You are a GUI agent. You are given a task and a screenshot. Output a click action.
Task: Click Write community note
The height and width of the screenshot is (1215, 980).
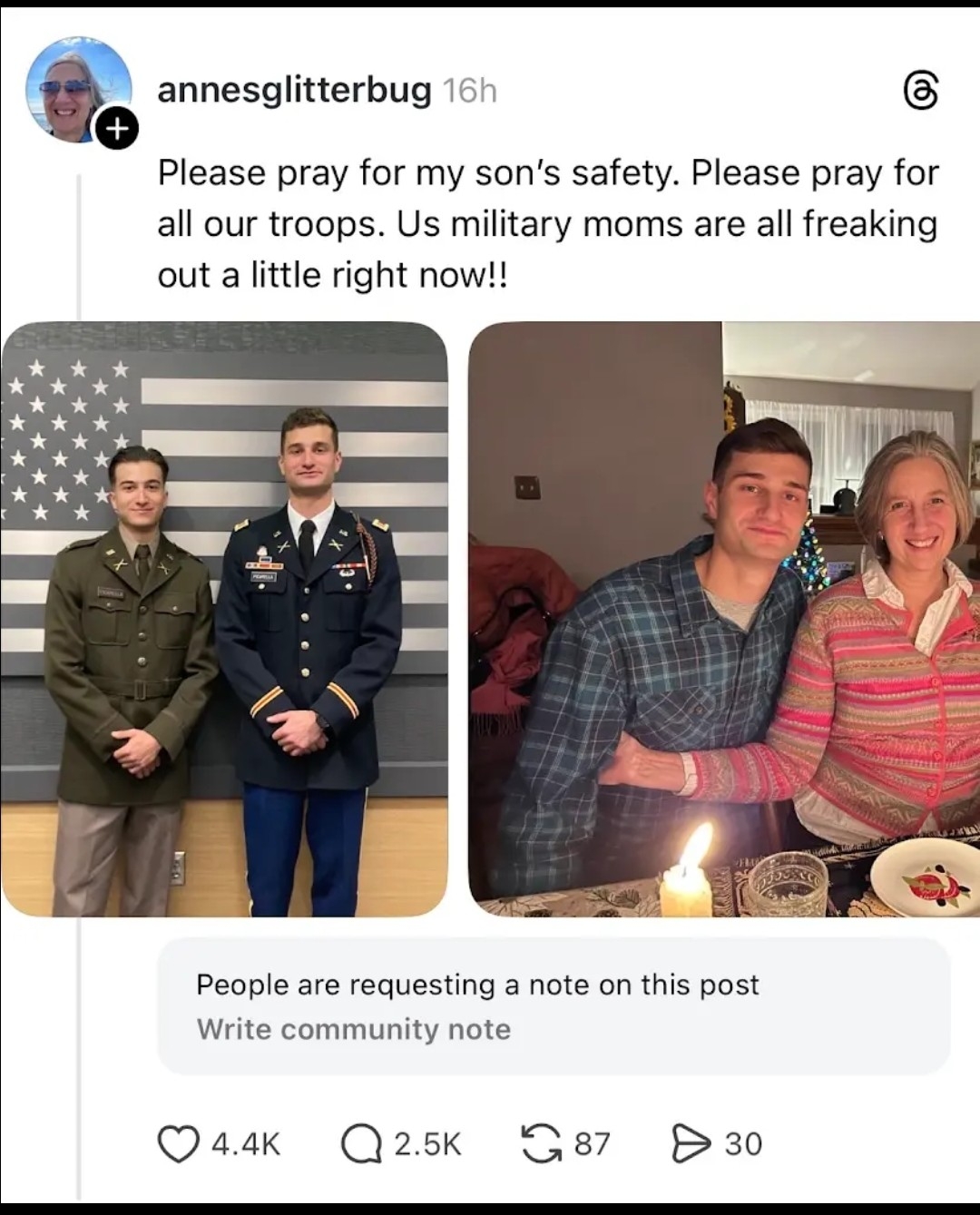coord(354,1029)
